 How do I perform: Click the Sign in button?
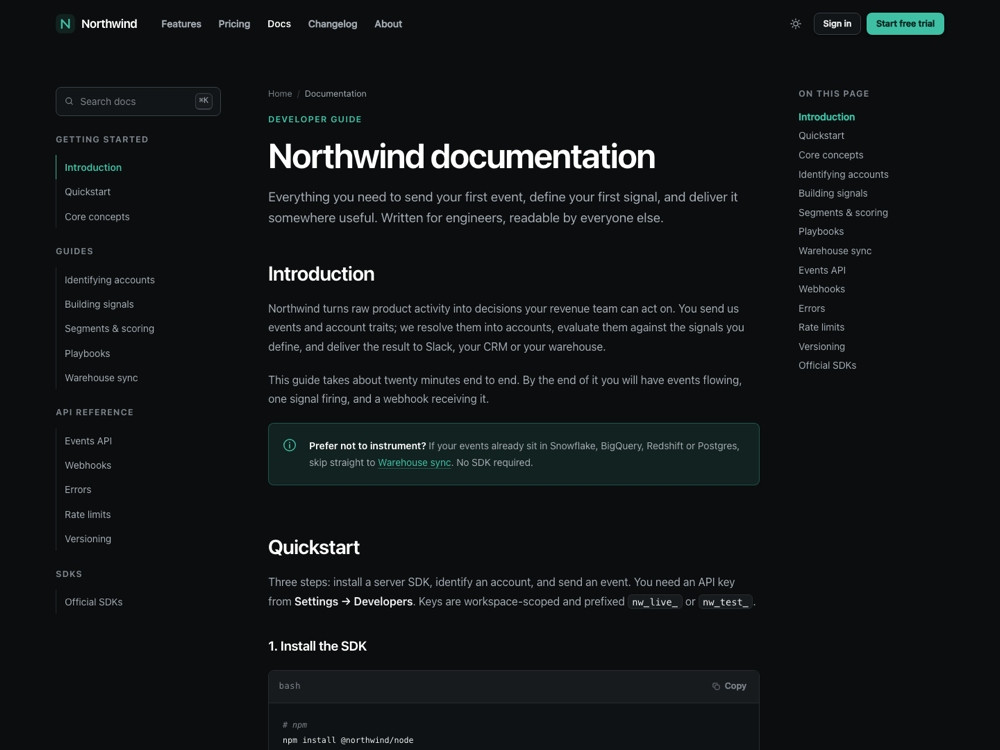[837, 24]
